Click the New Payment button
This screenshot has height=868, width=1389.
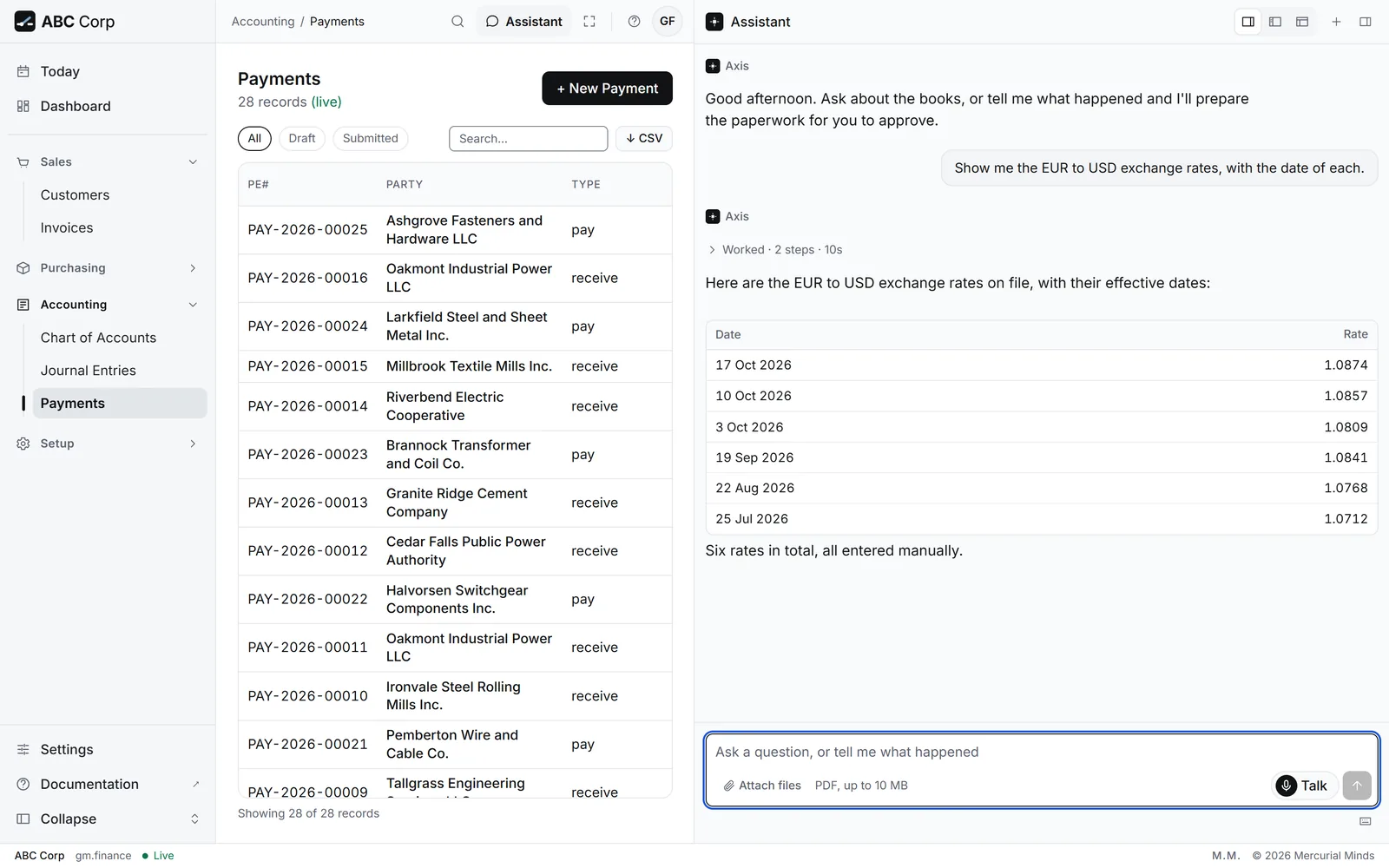tap(607, 89)
